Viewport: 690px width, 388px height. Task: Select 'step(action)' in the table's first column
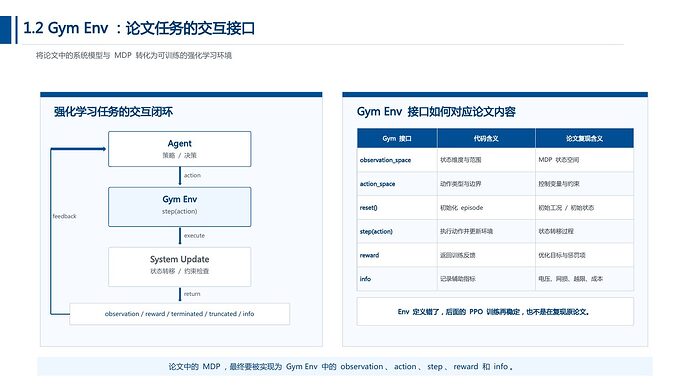click(x=397, y=231)
